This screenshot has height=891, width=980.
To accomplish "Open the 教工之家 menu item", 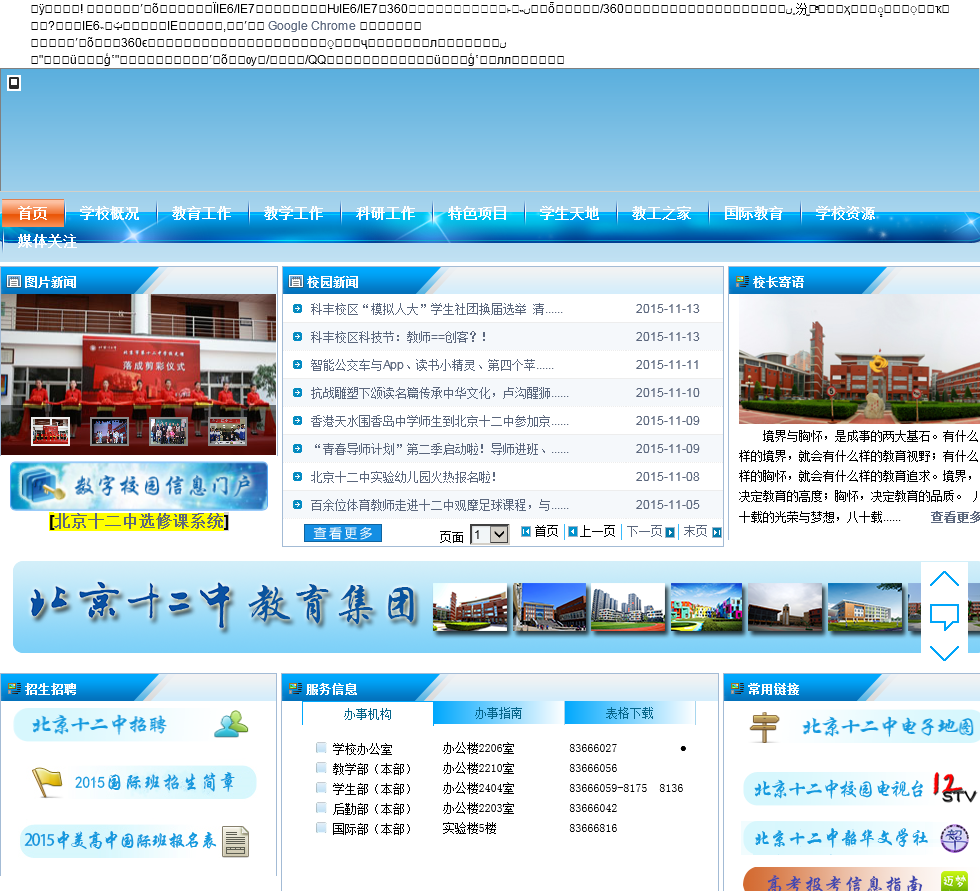I will 661,213.
